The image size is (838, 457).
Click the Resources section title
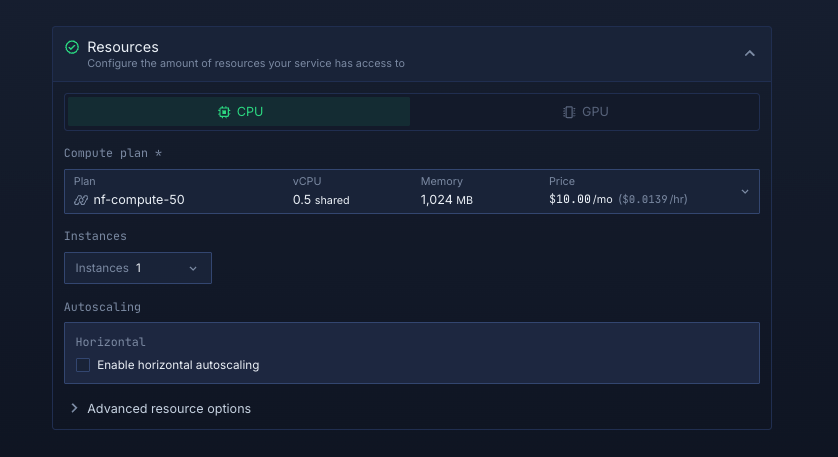click(x=123, y=47)
